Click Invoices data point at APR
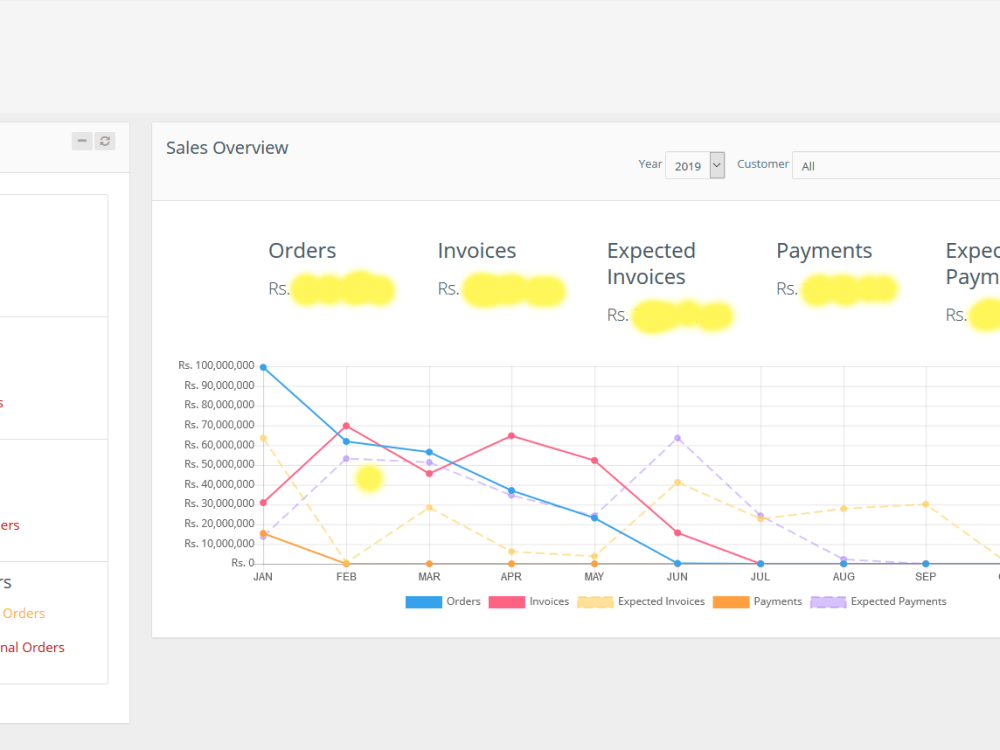Screen dimensions: 1000x750 511,436
